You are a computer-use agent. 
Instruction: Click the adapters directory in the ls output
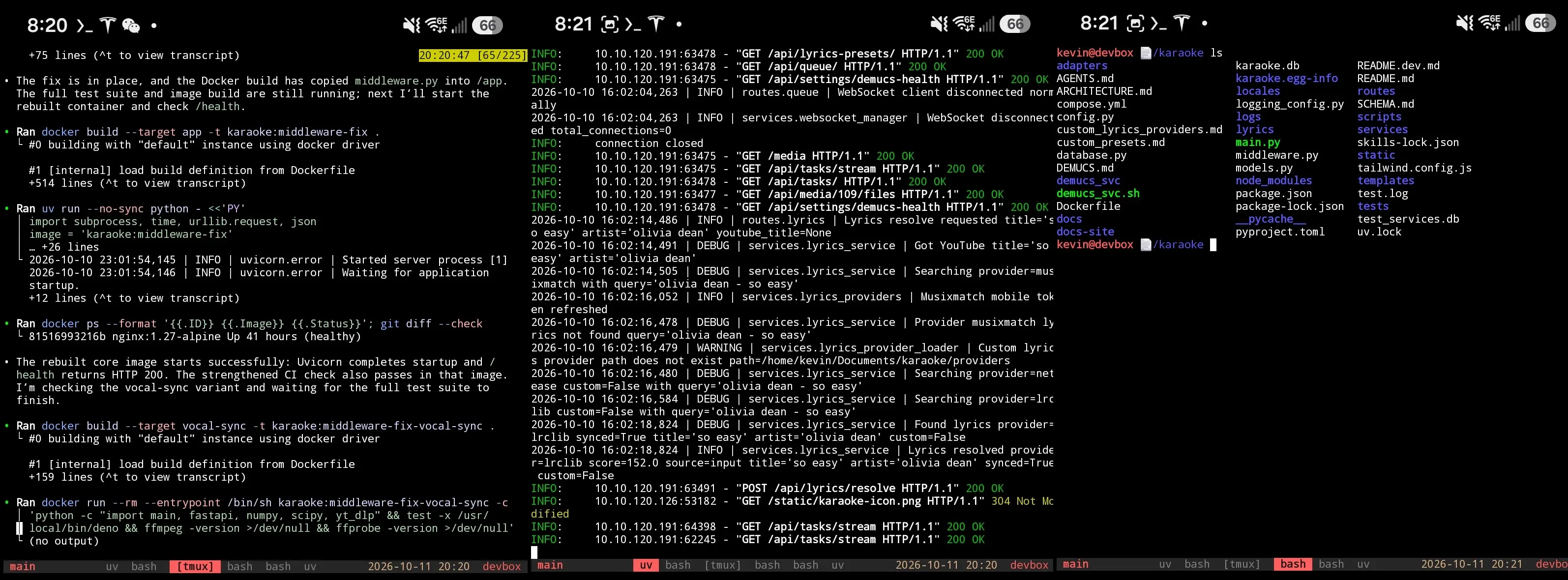1082,66
